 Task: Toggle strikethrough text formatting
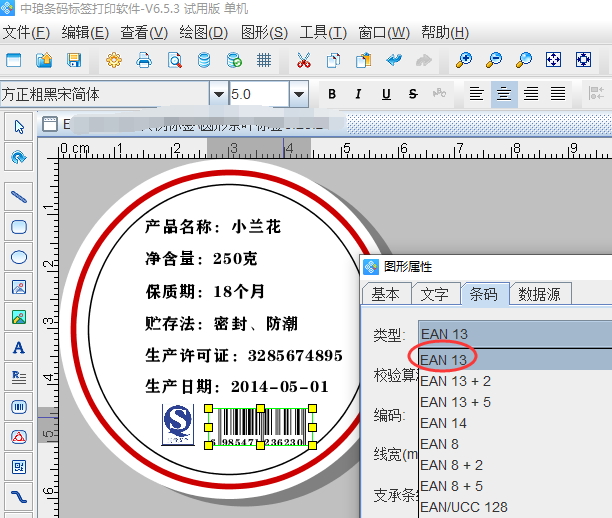(413, 94)
